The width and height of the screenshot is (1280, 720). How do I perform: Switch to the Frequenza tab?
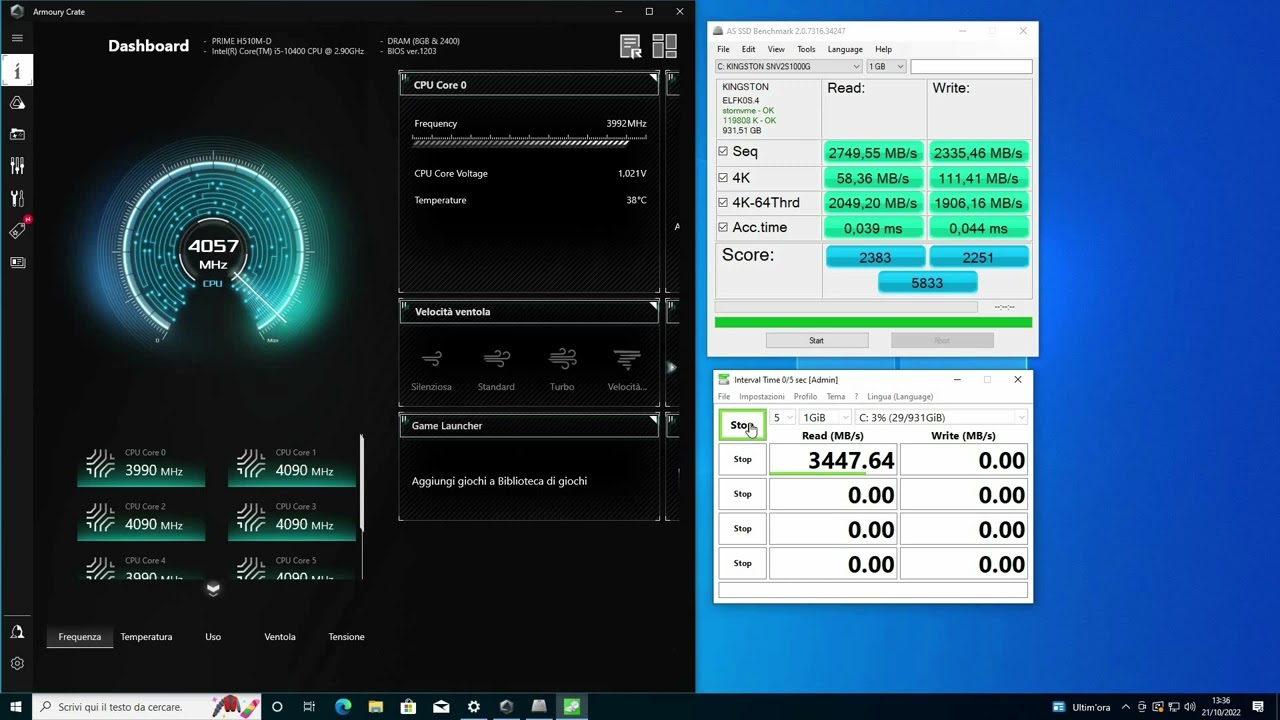coord(80,637)
